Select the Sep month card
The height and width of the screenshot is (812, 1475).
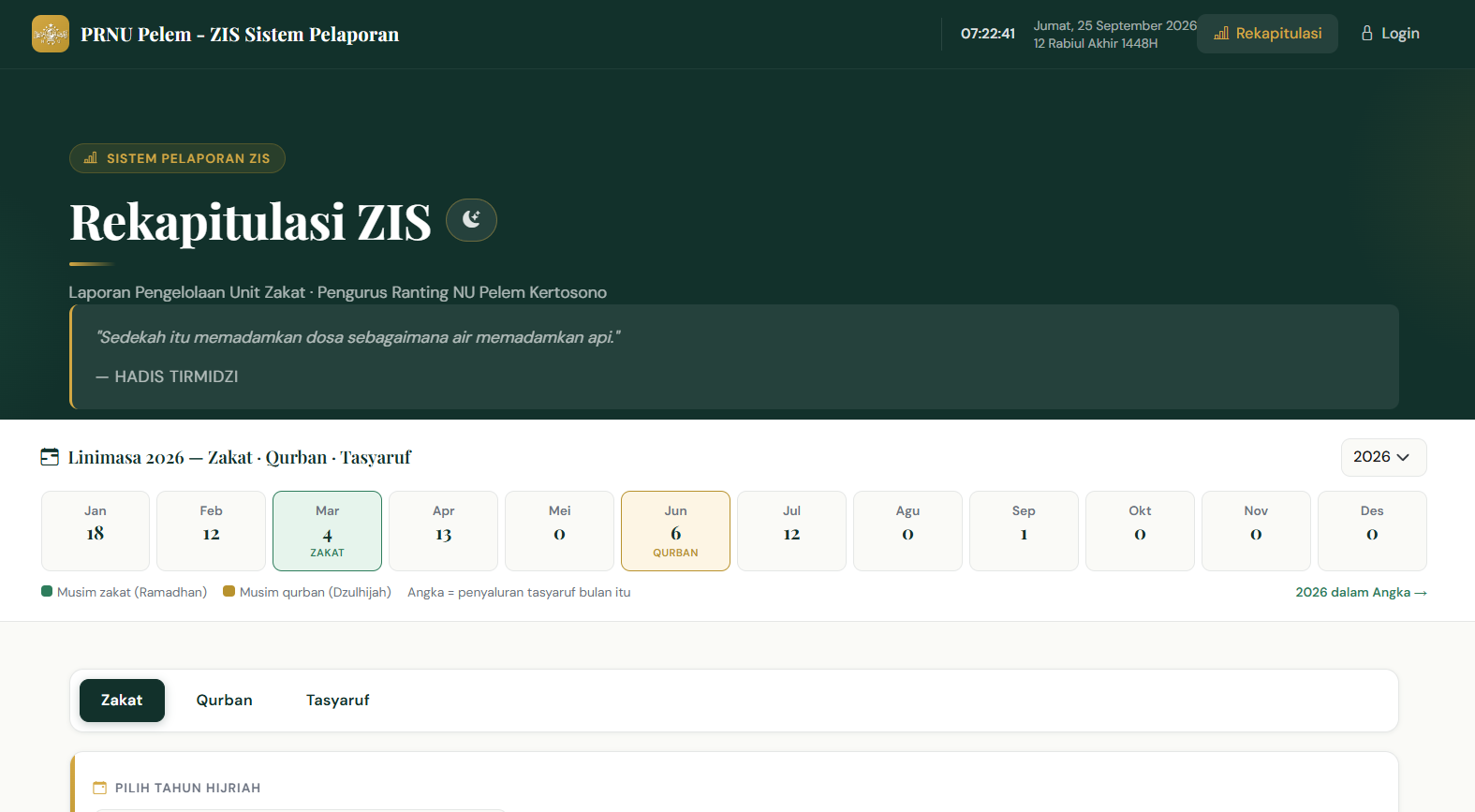[1024, 531]
